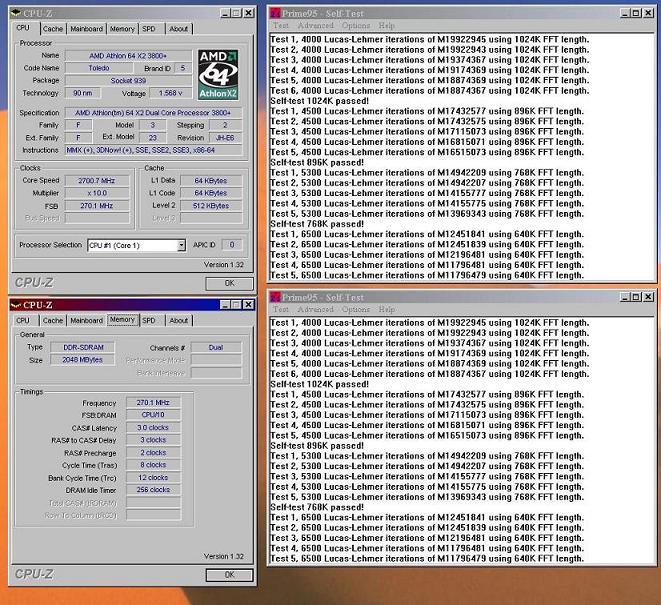Click the Multiplier x 10.0 value
Screen dimensions: 661x605
[97, 193]
